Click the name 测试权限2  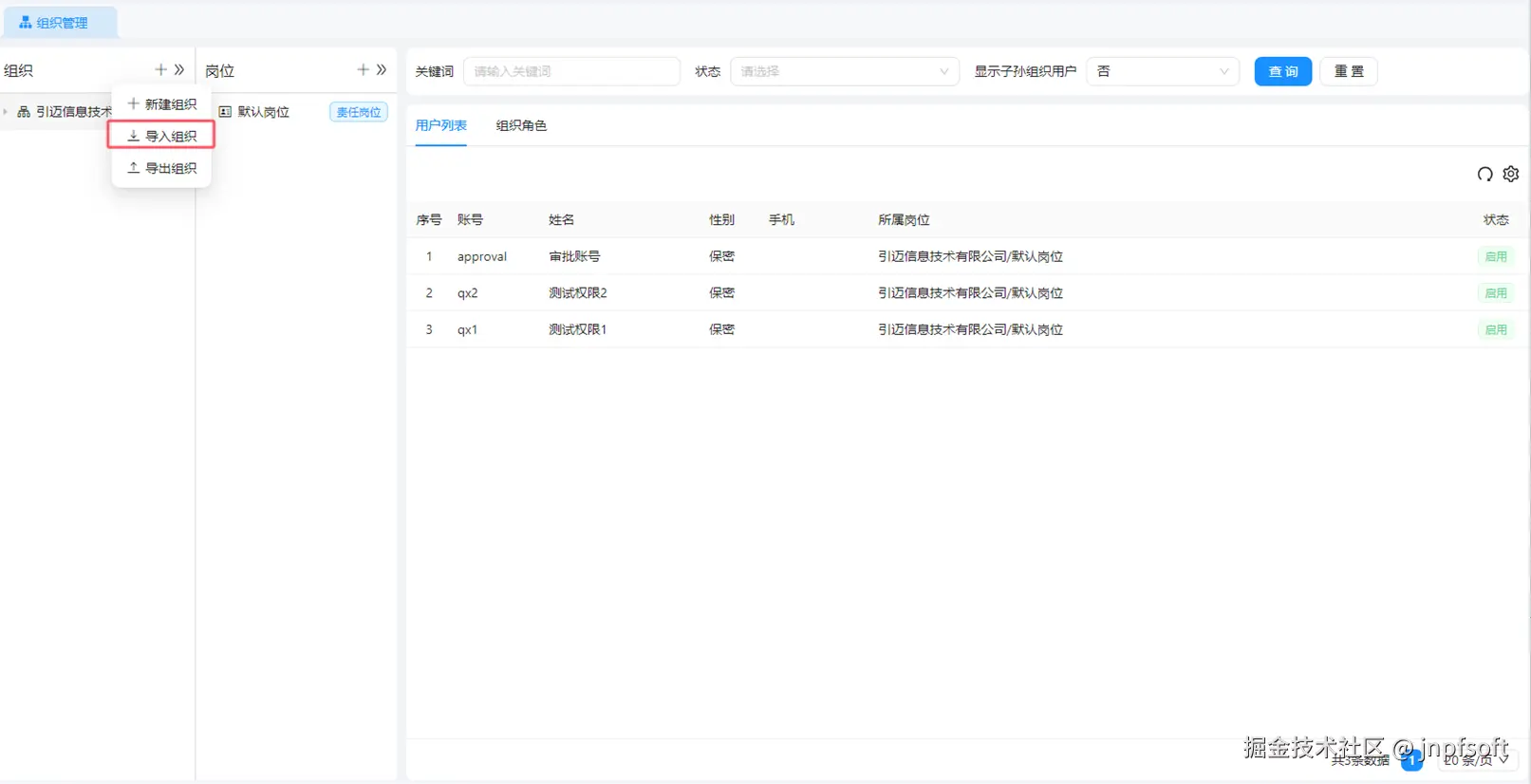578,293
